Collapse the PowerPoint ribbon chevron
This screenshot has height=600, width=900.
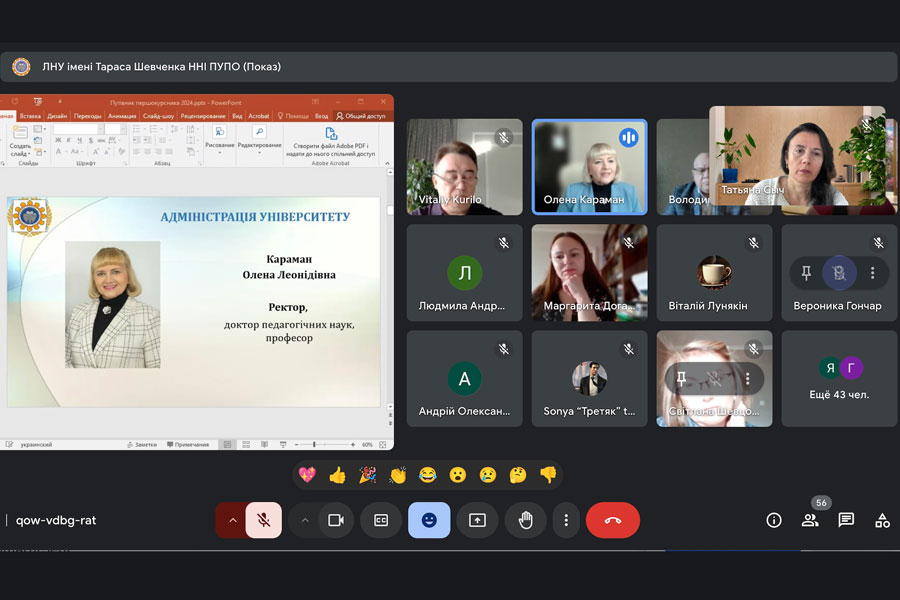[387, 164]
